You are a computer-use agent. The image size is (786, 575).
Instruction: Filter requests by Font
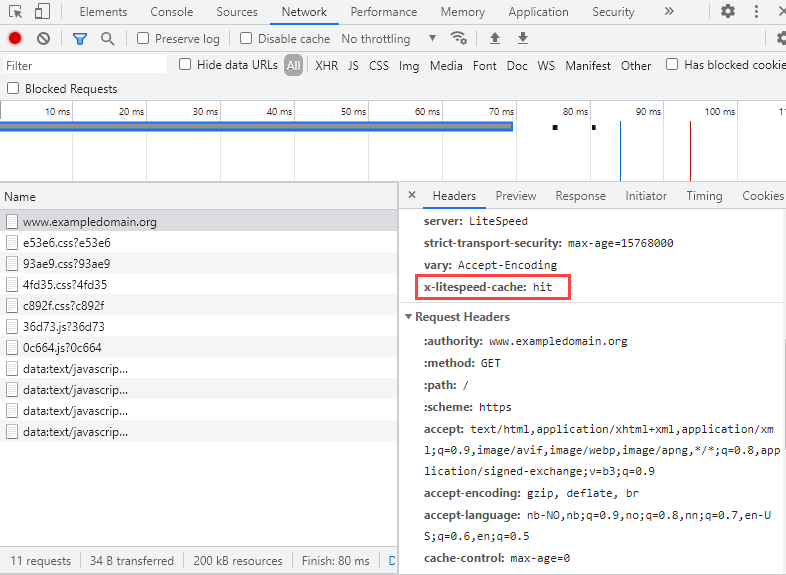click(484, 66)
